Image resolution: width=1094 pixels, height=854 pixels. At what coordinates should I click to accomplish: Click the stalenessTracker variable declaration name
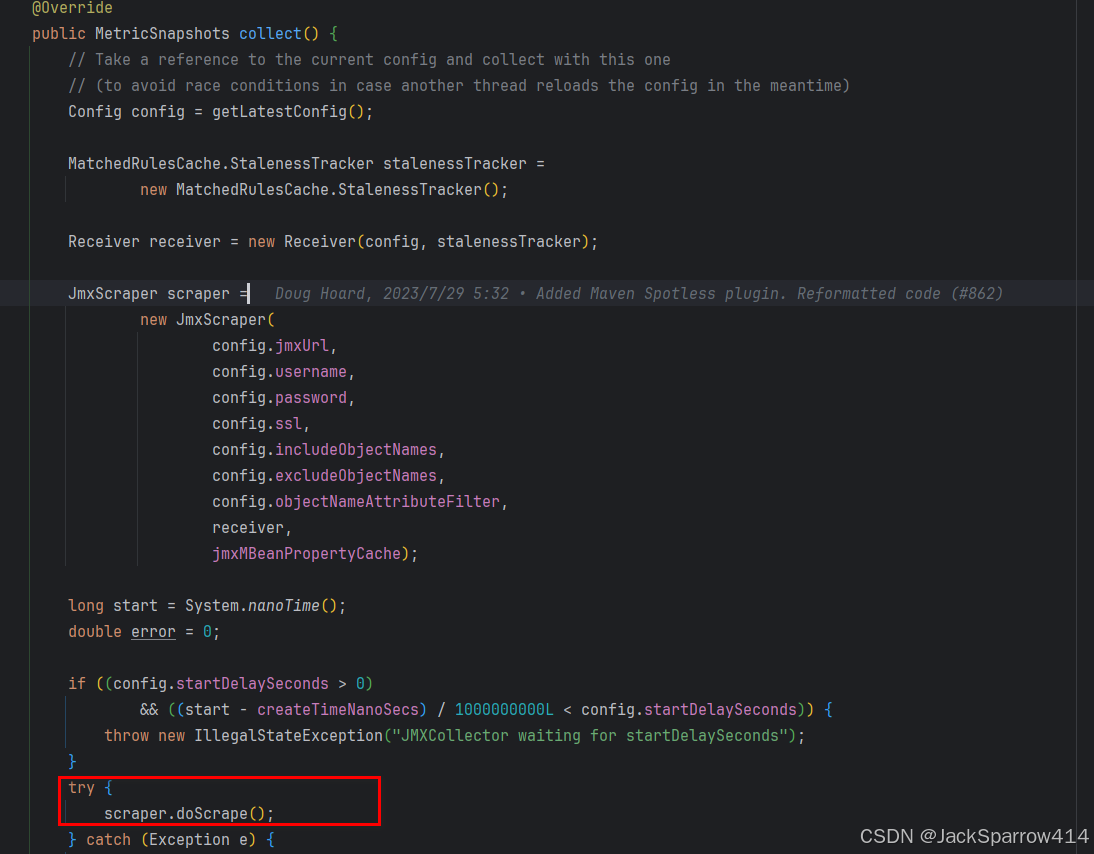point(455,164)
